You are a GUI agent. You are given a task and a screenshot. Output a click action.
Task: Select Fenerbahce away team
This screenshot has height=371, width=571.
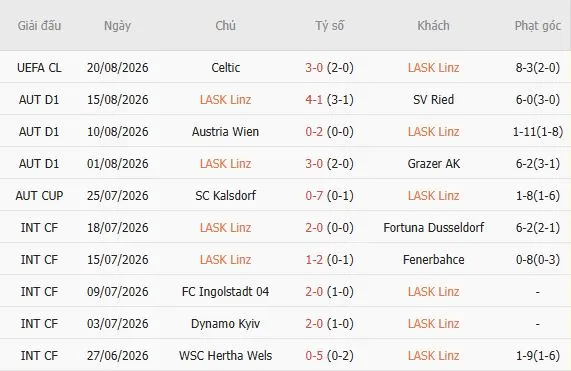[x=433, y=260]
